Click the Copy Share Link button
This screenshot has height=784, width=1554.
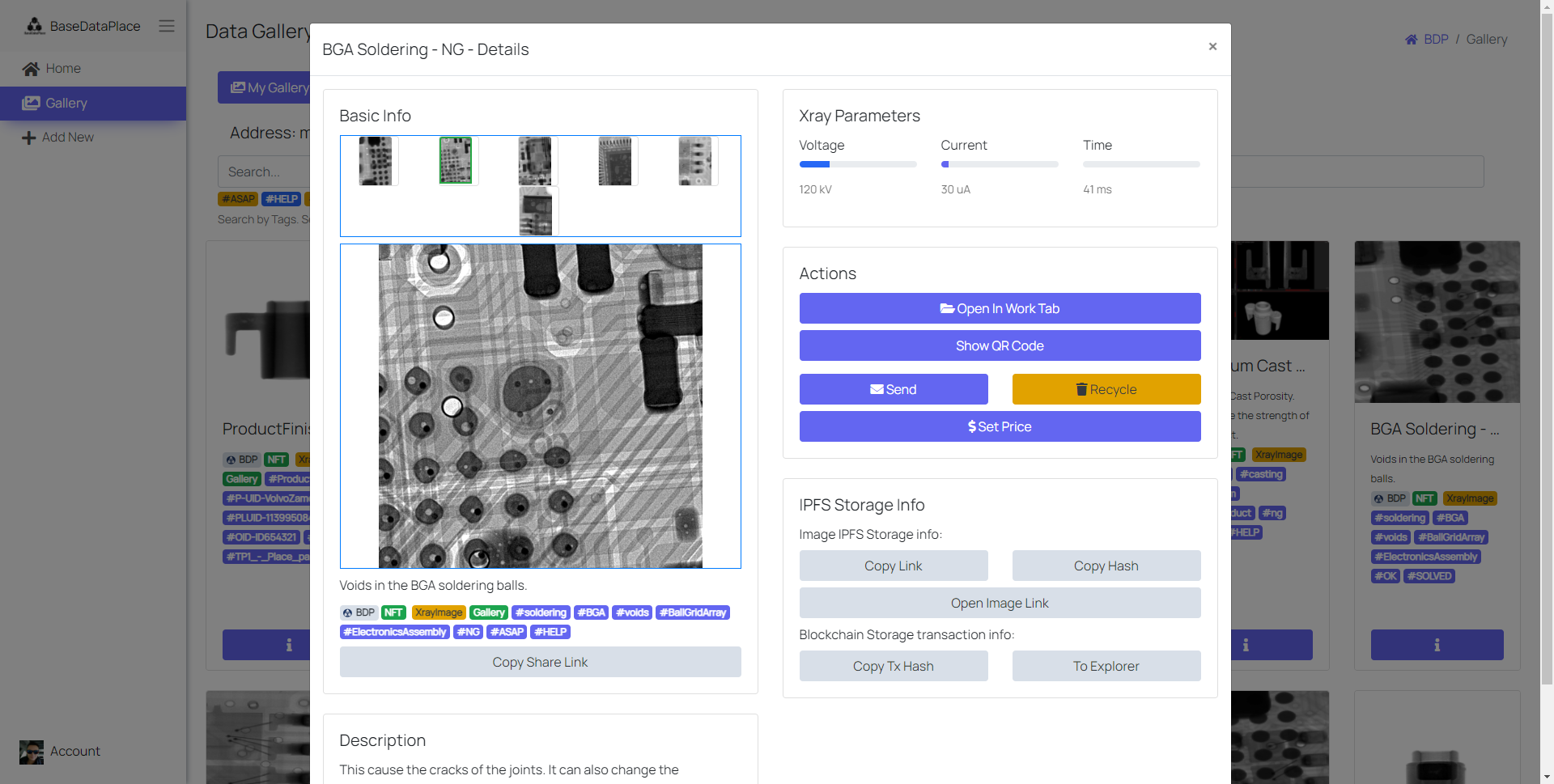(x=540, y=663)
